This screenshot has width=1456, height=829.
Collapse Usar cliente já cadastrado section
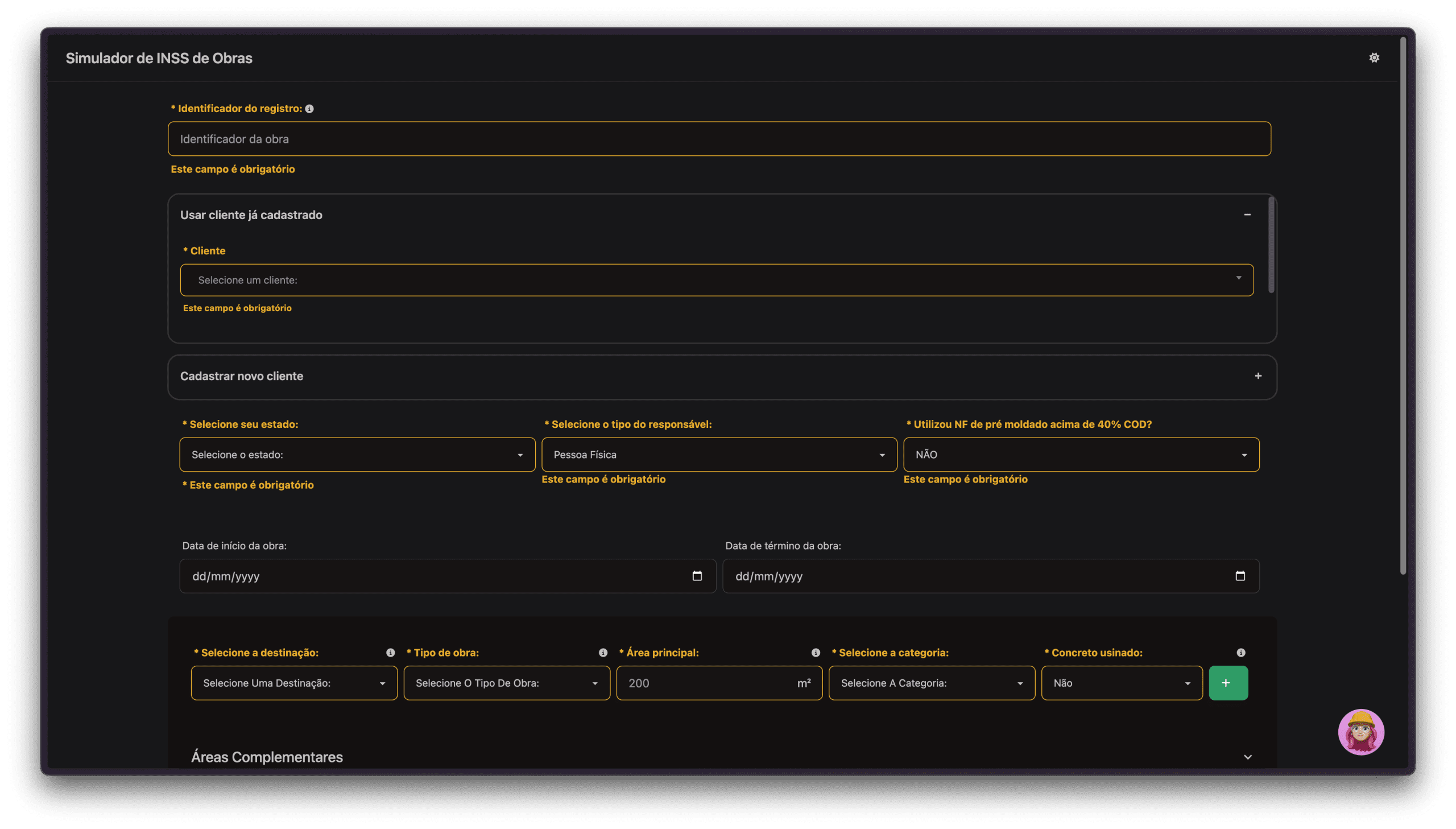pyautogui.click(x=1247, y=215)
